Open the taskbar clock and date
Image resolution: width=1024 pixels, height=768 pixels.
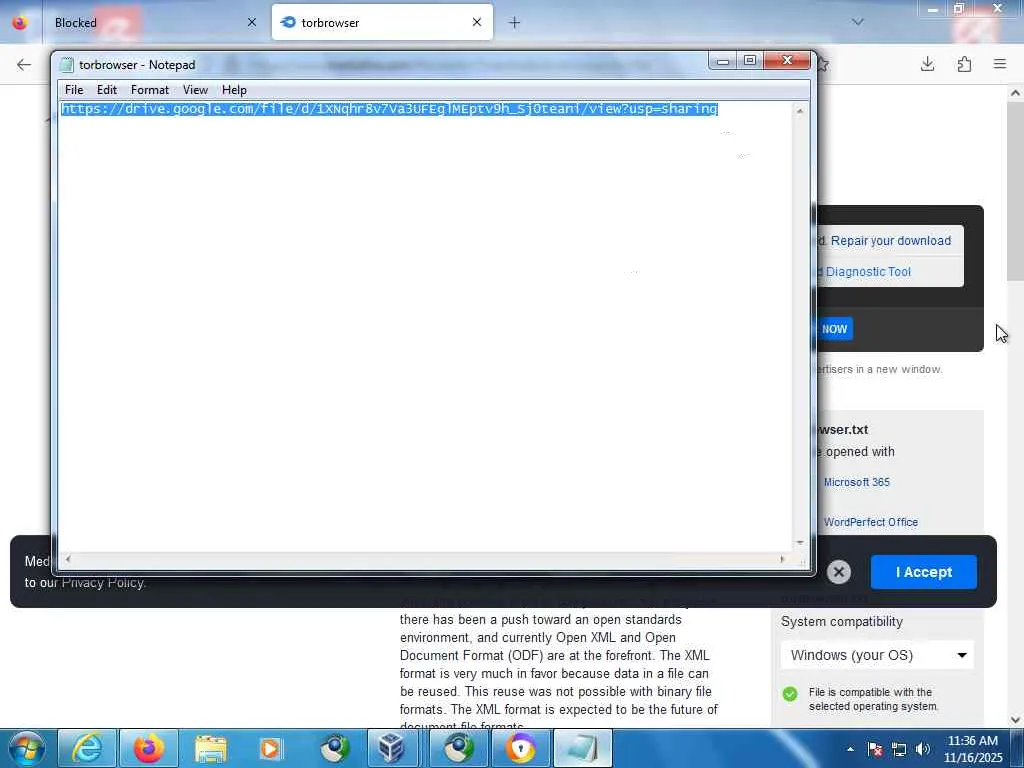click(x=973, y=749)
